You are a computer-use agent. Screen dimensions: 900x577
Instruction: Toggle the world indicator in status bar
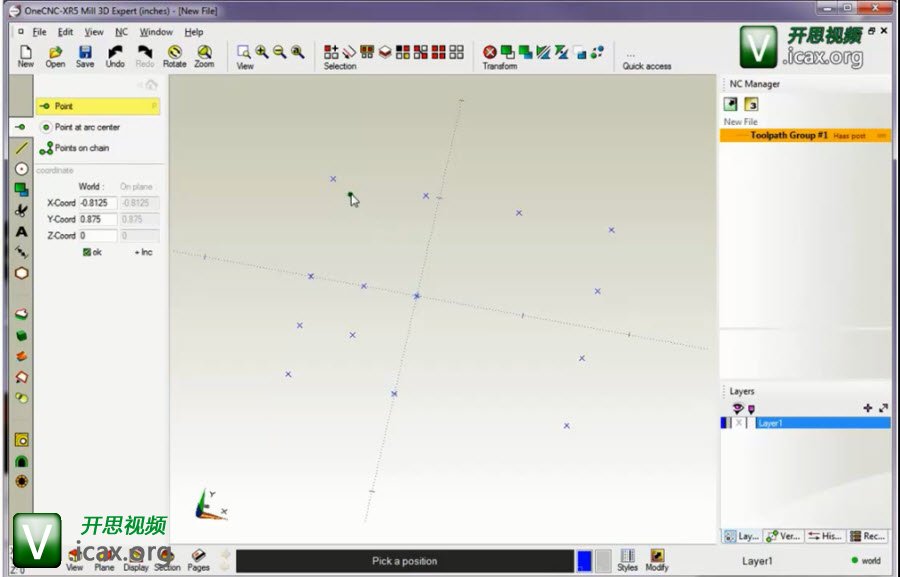(866, 560)
